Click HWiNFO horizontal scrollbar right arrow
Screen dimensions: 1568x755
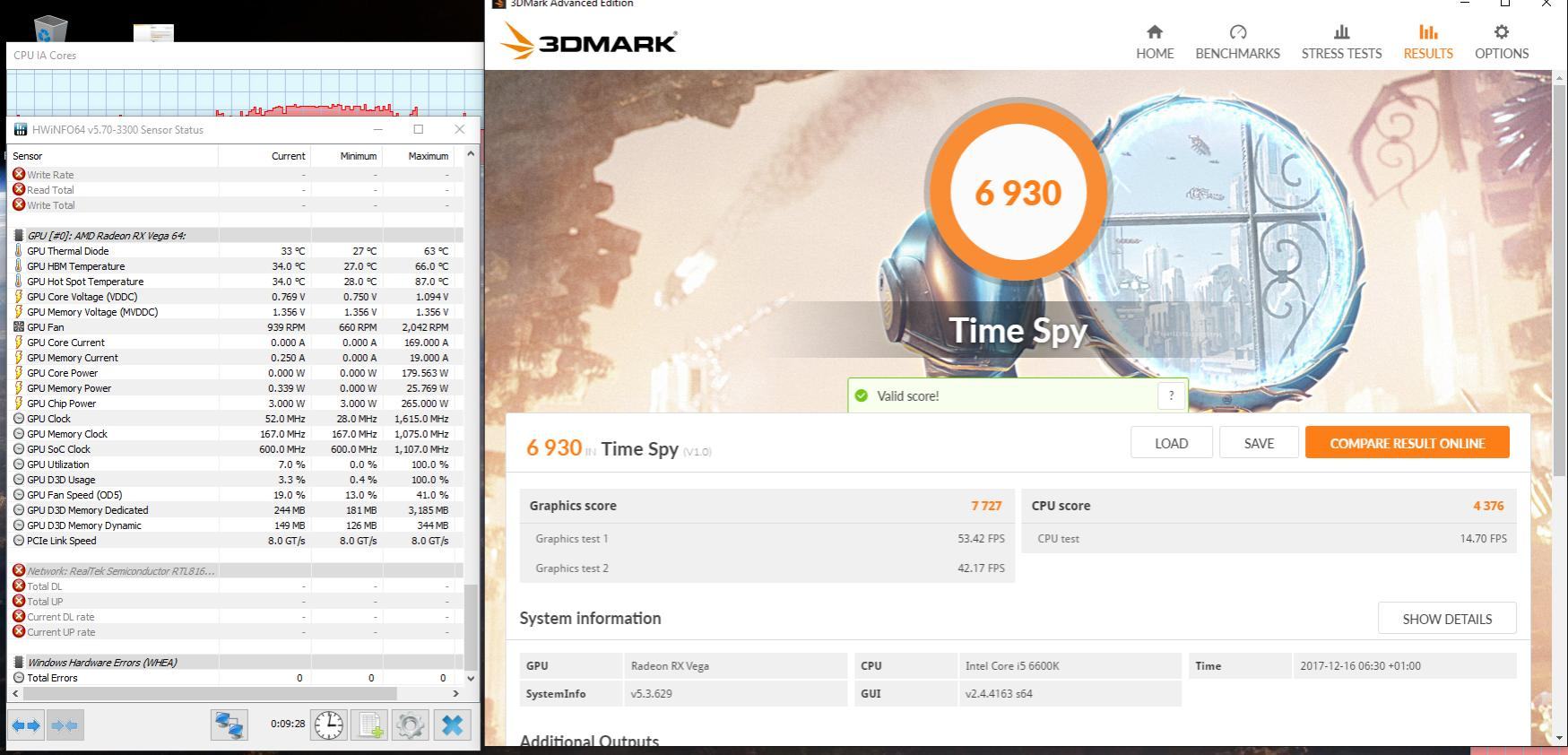click(455, 693)
